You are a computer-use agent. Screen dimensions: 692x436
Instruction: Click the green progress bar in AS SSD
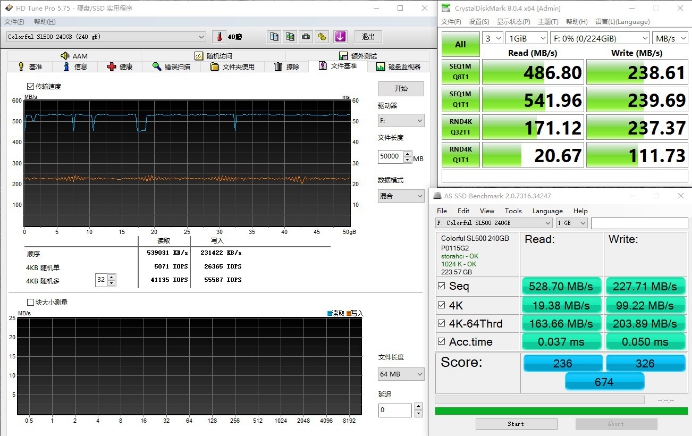tap(560, 410)
